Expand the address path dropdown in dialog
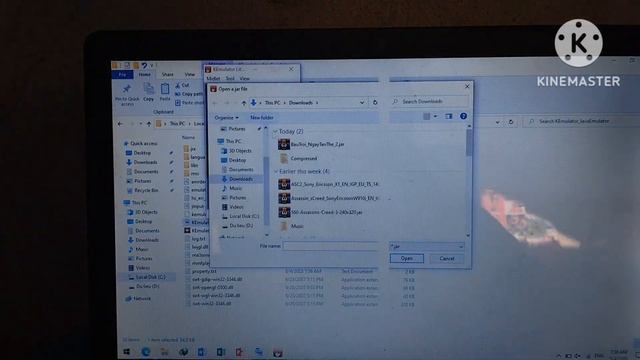This screenshot has width=640, height=360. click(362, 103)
